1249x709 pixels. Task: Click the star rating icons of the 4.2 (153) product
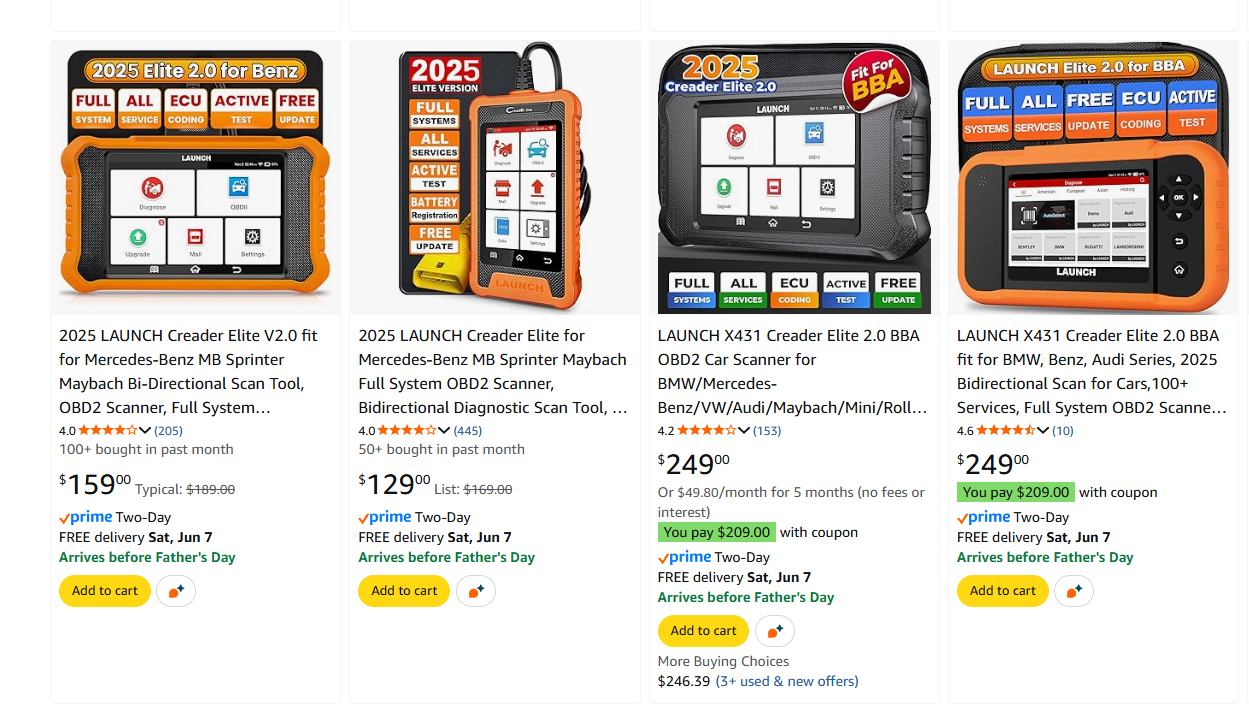pos(707,431)
